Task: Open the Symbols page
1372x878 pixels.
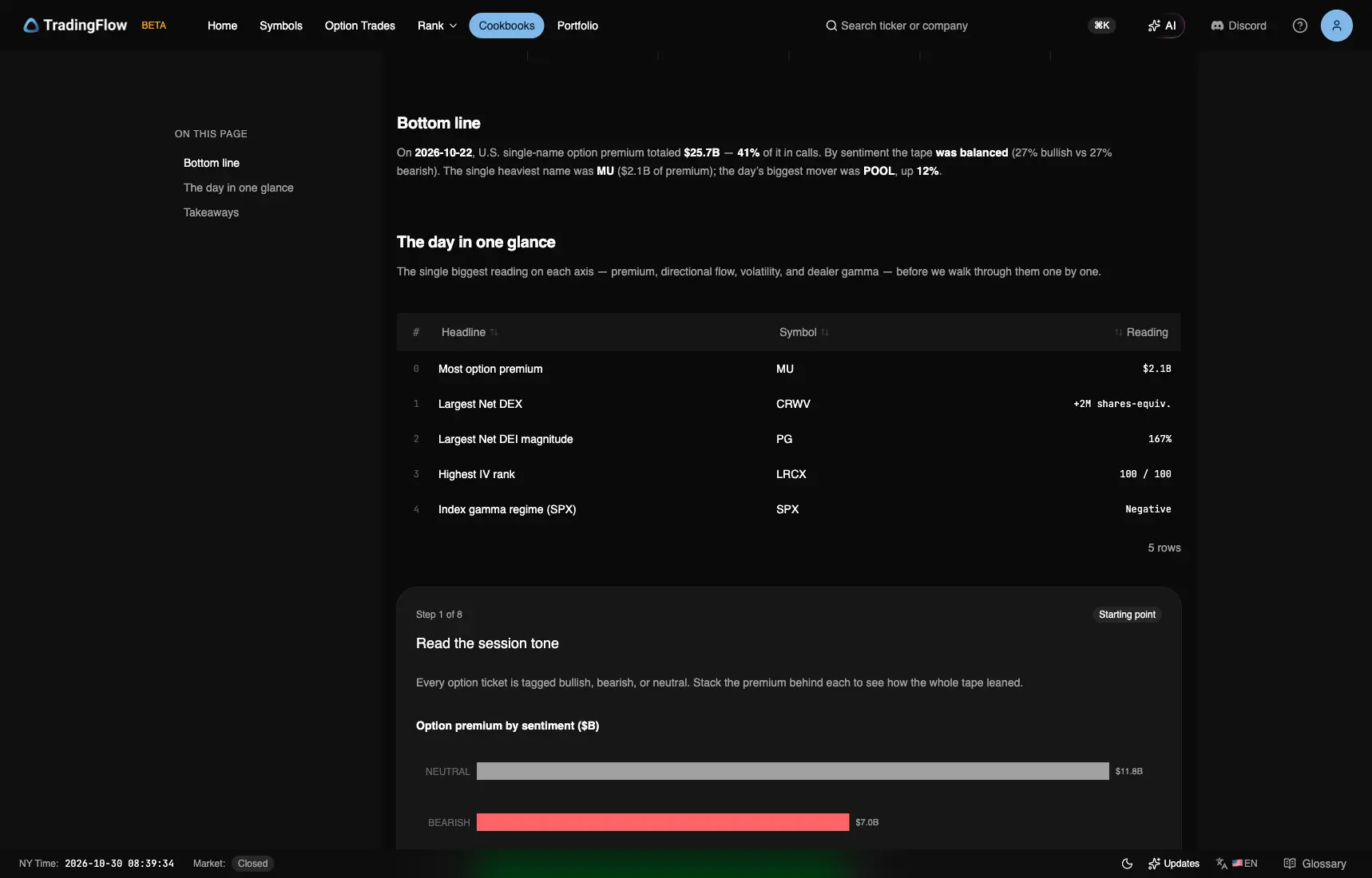Action: [281, 26]
